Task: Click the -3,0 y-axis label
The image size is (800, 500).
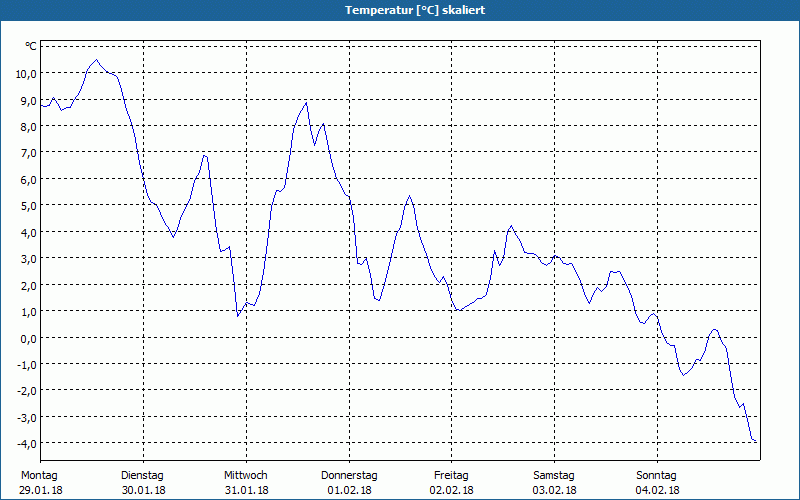Action: pos(28,417)
